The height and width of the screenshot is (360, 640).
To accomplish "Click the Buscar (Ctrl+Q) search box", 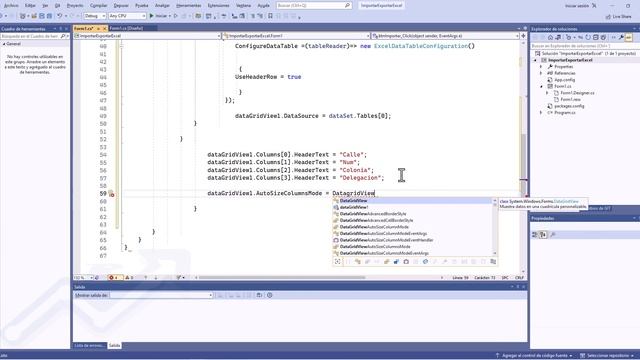I will coord(313,6).
